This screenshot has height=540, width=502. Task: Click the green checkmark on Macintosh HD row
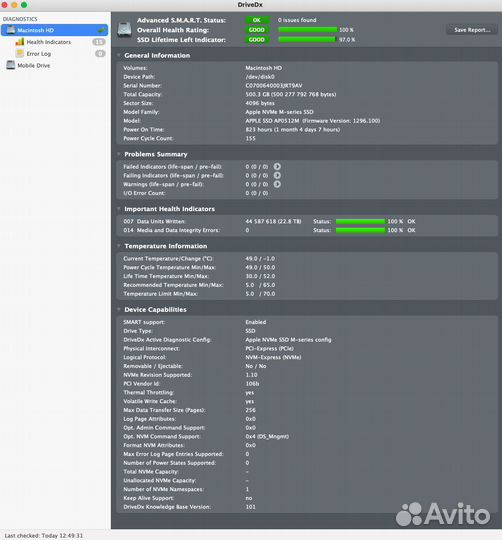[x=101, y=30]
